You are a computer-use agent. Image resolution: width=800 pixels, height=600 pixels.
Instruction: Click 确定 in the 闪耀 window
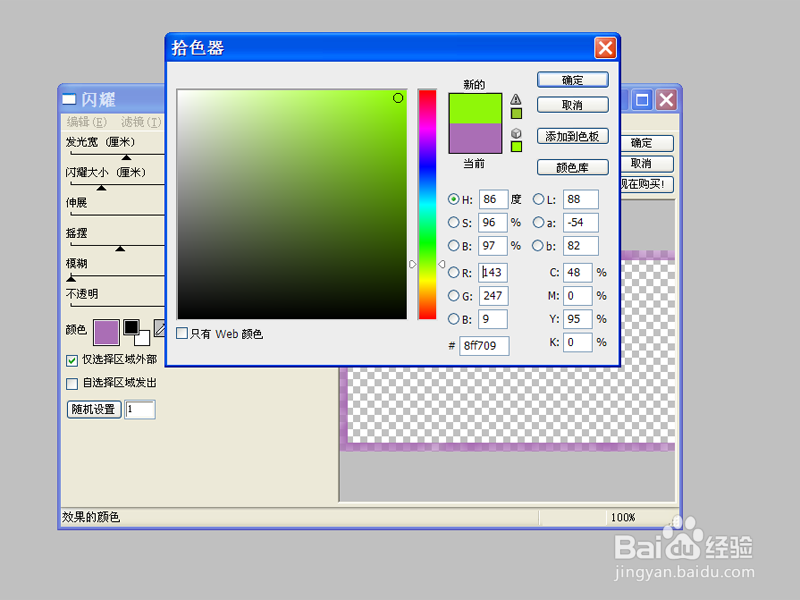coord(646,143)
